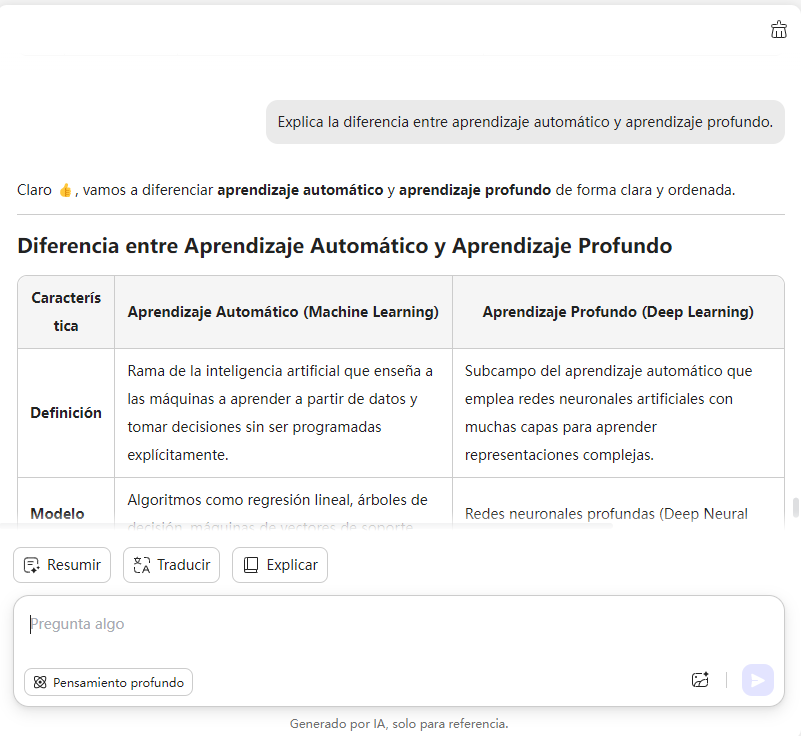Screen dimensions: 801x736
Task: Click the machine learning definition cell text
Action: (x=280, y=413)
